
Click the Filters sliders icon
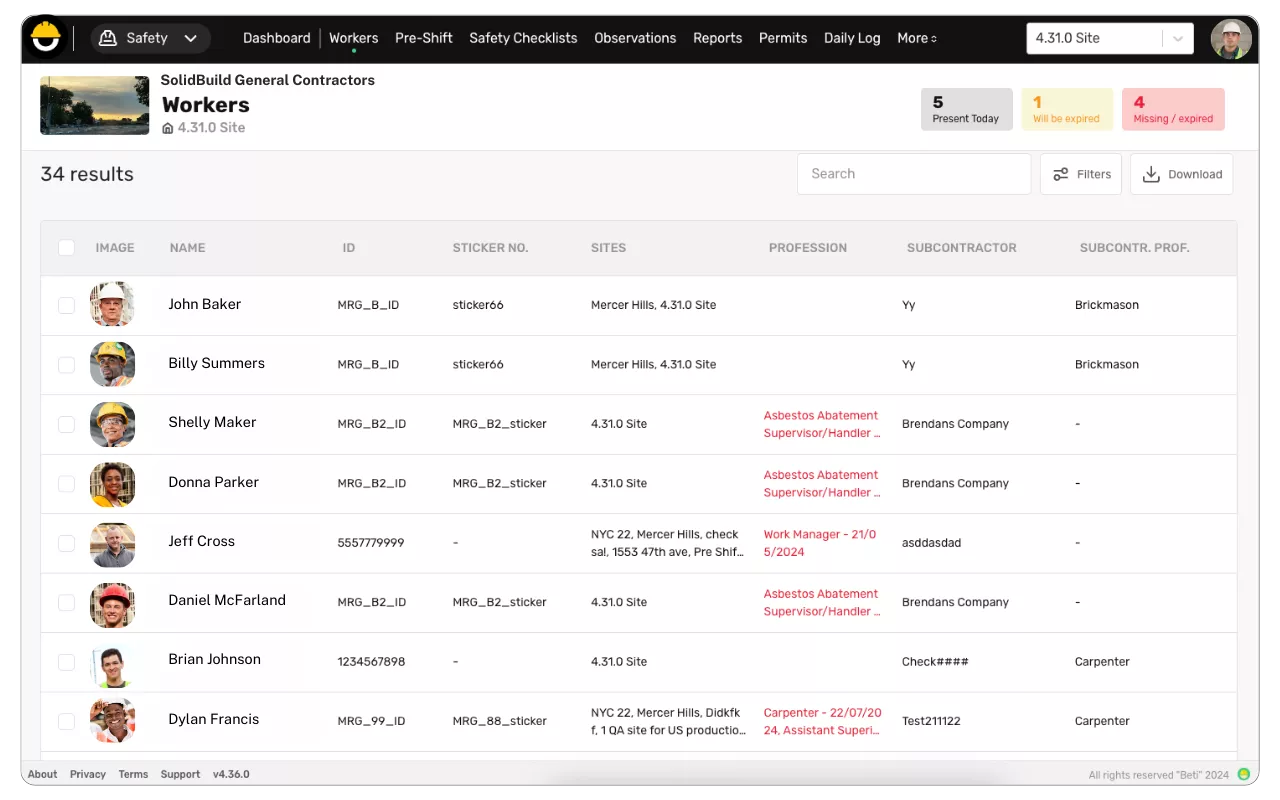point(1061,174)
